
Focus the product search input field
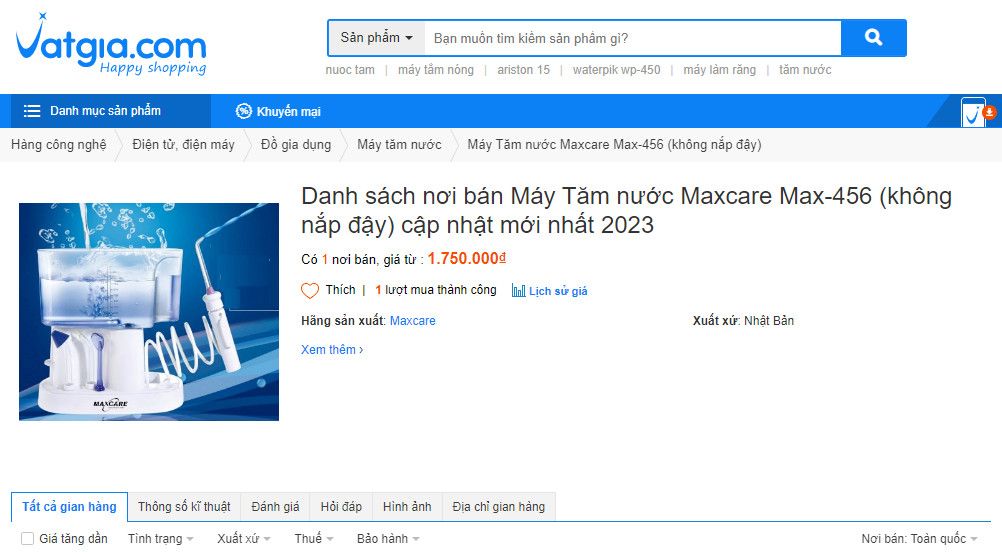pos(633,38)
